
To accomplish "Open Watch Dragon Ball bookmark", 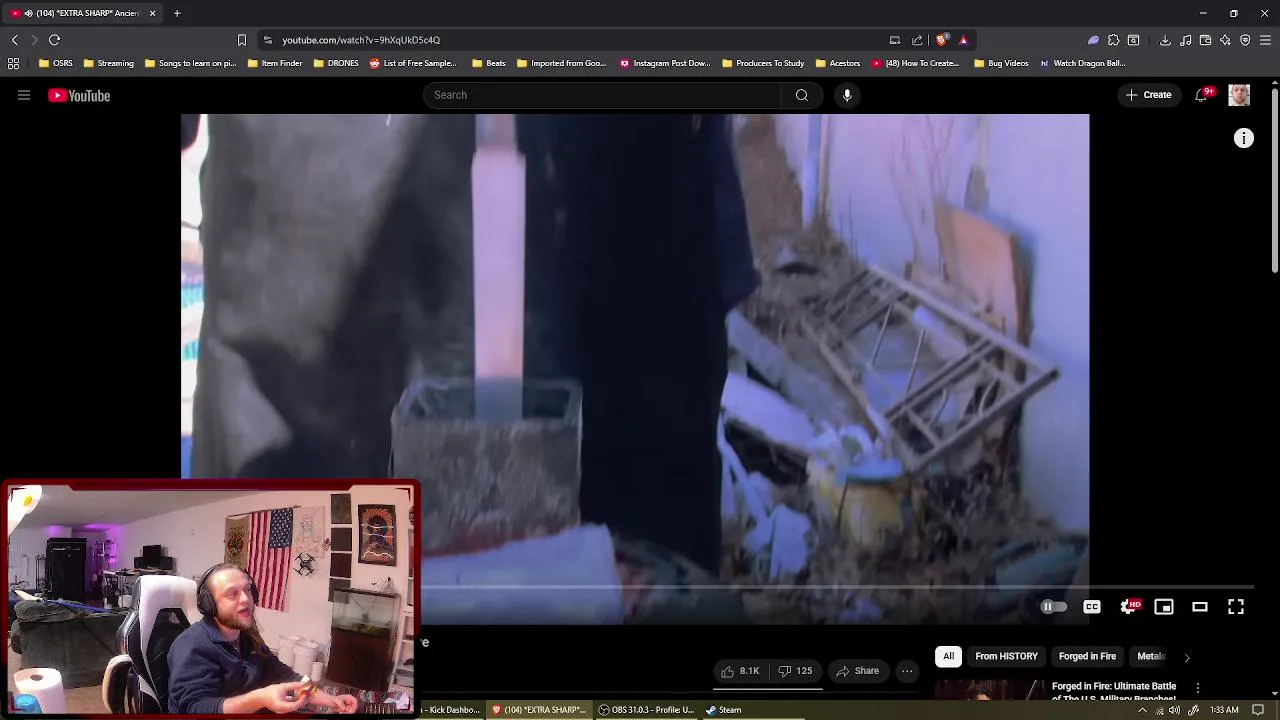I will 1083,63.
